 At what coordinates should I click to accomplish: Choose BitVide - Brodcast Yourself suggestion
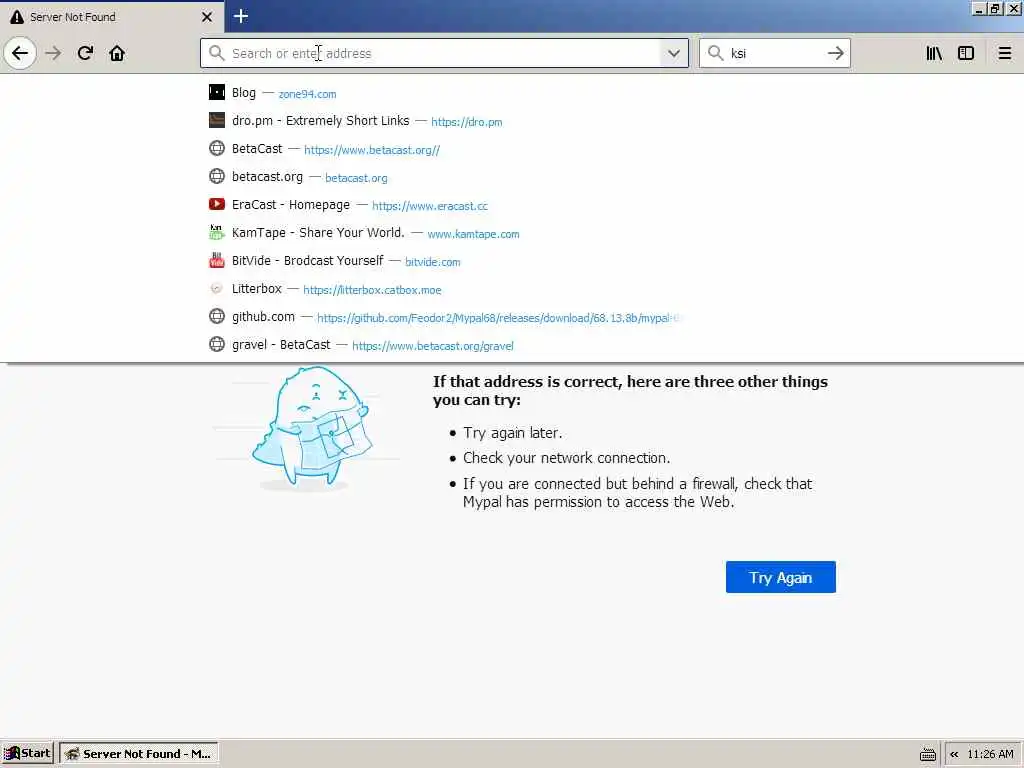[512, 261]
